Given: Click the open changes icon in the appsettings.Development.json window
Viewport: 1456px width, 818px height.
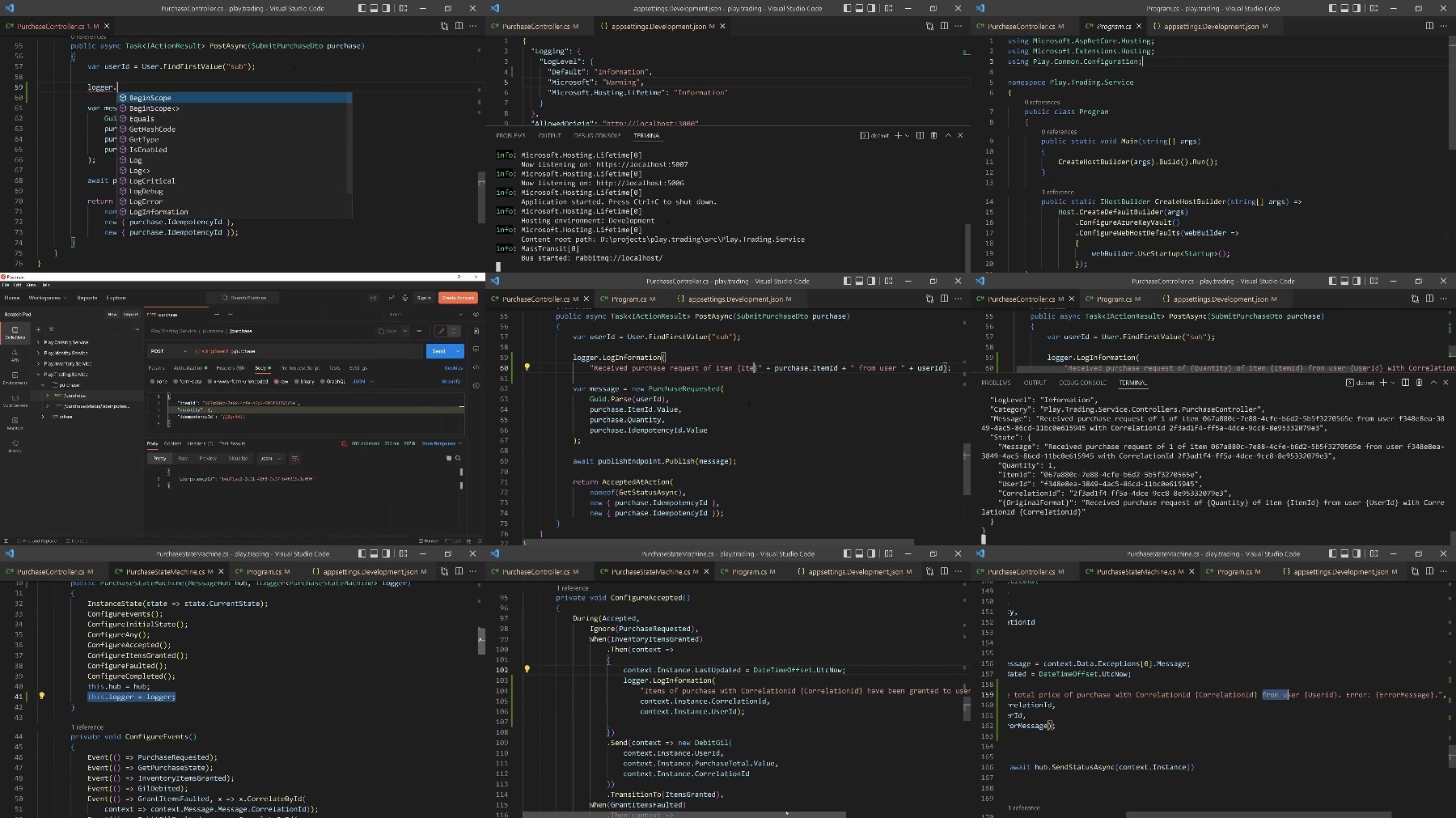Looking at the screenshot, I should (x=929, y=26).
